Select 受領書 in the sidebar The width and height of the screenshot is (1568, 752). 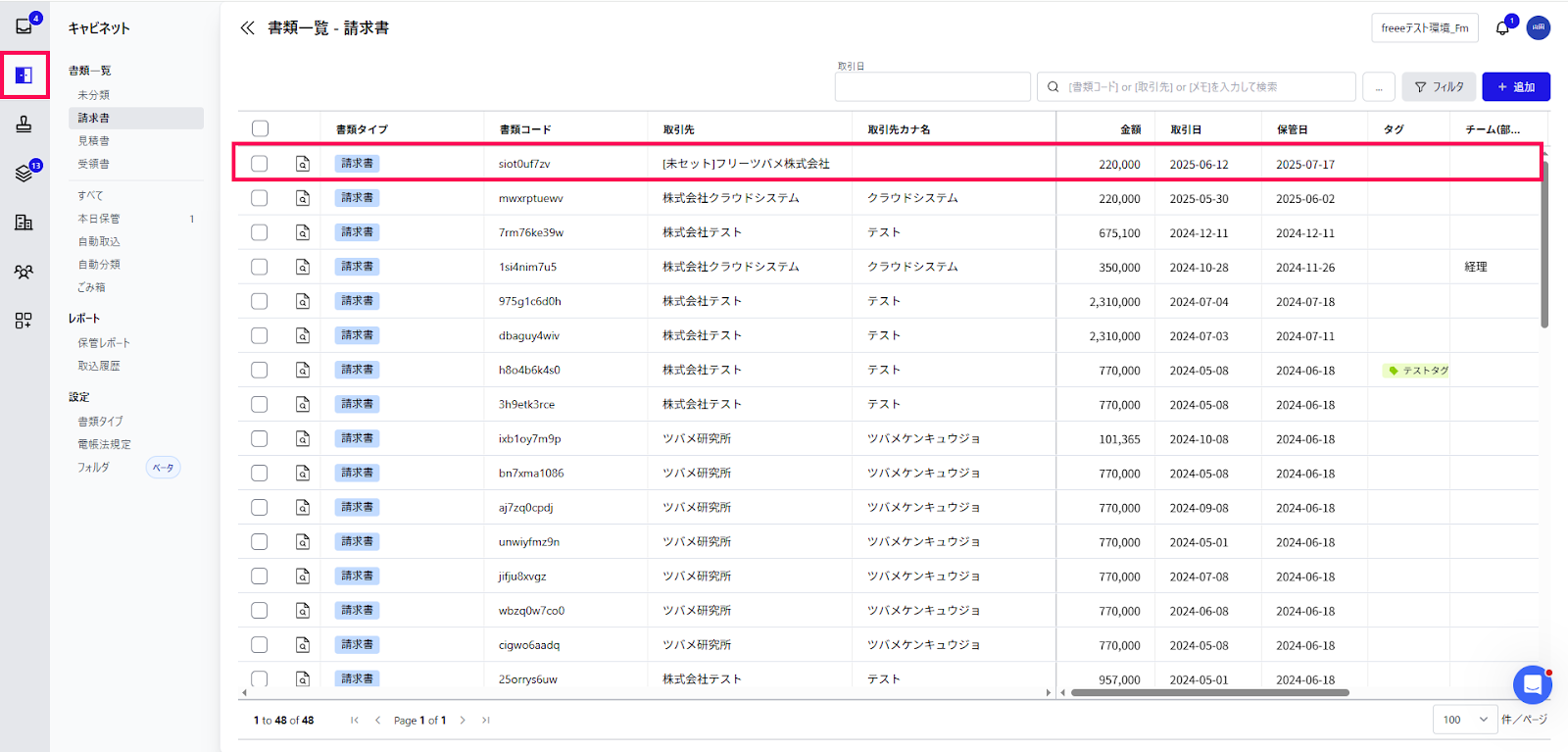click(94, 164)
